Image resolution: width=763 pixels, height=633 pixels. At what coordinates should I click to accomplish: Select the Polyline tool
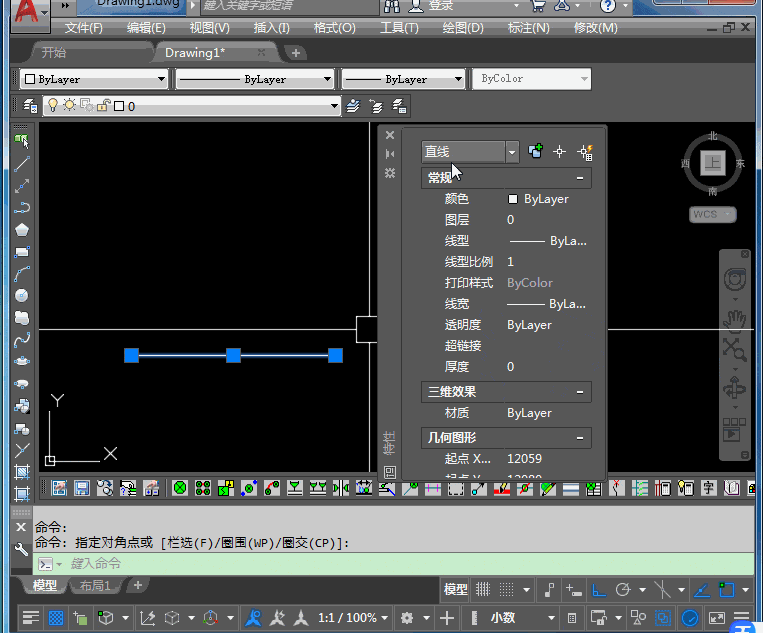pos(22,208)
